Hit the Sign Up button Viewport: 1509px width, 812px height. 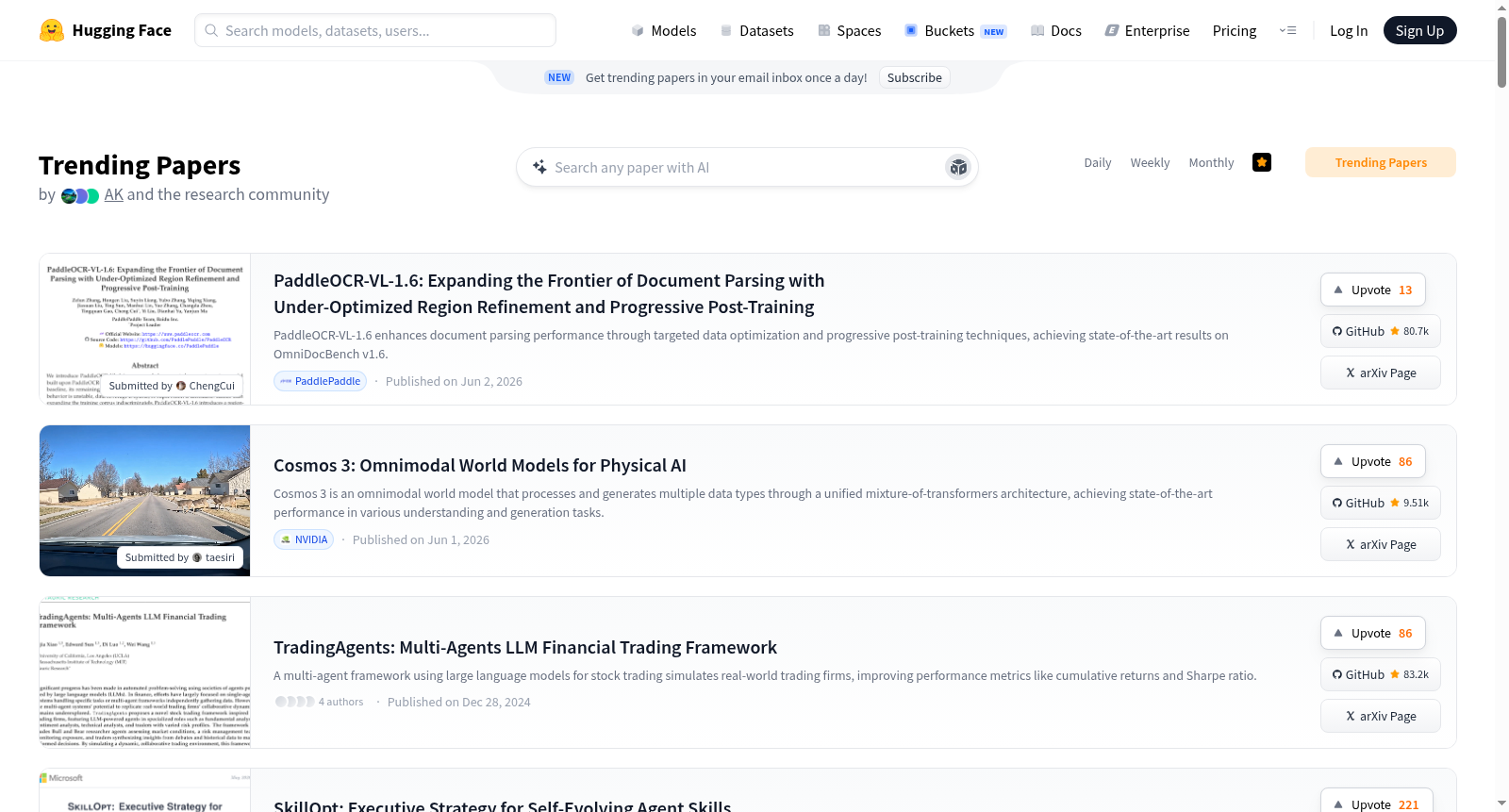[x=1419, y=30]
